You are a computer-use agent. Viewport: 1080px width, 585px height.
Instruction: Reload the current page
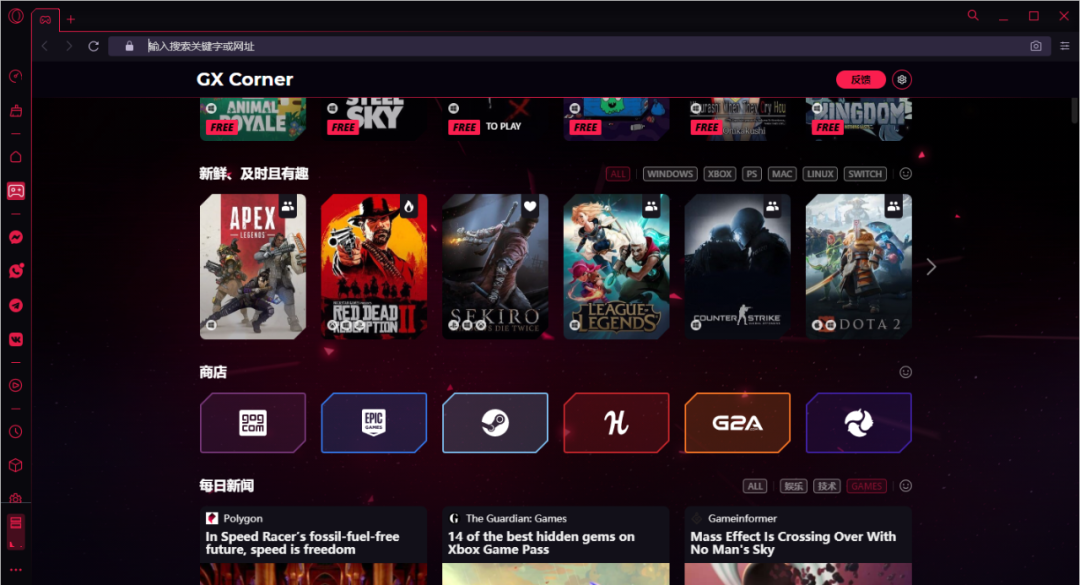[x=94, y=46]
